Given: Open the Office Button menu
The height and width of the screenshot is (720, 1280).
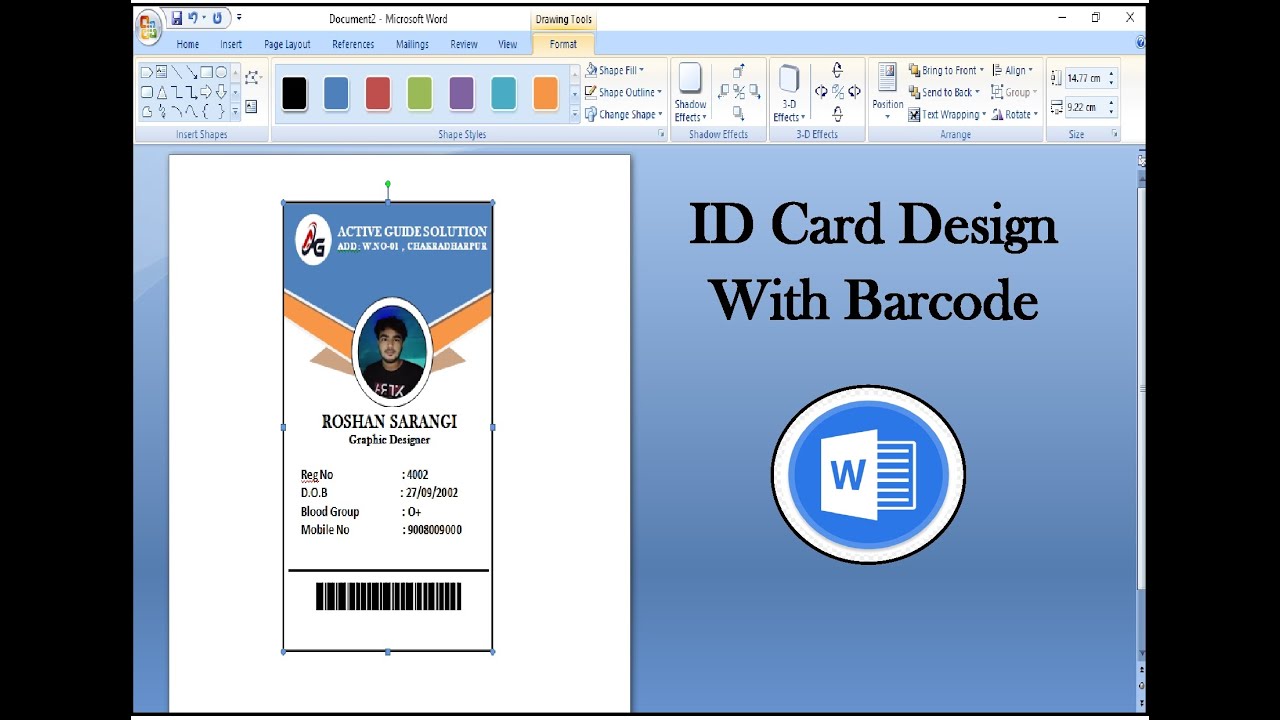Looking at the screenshot, I should (149, 27).
